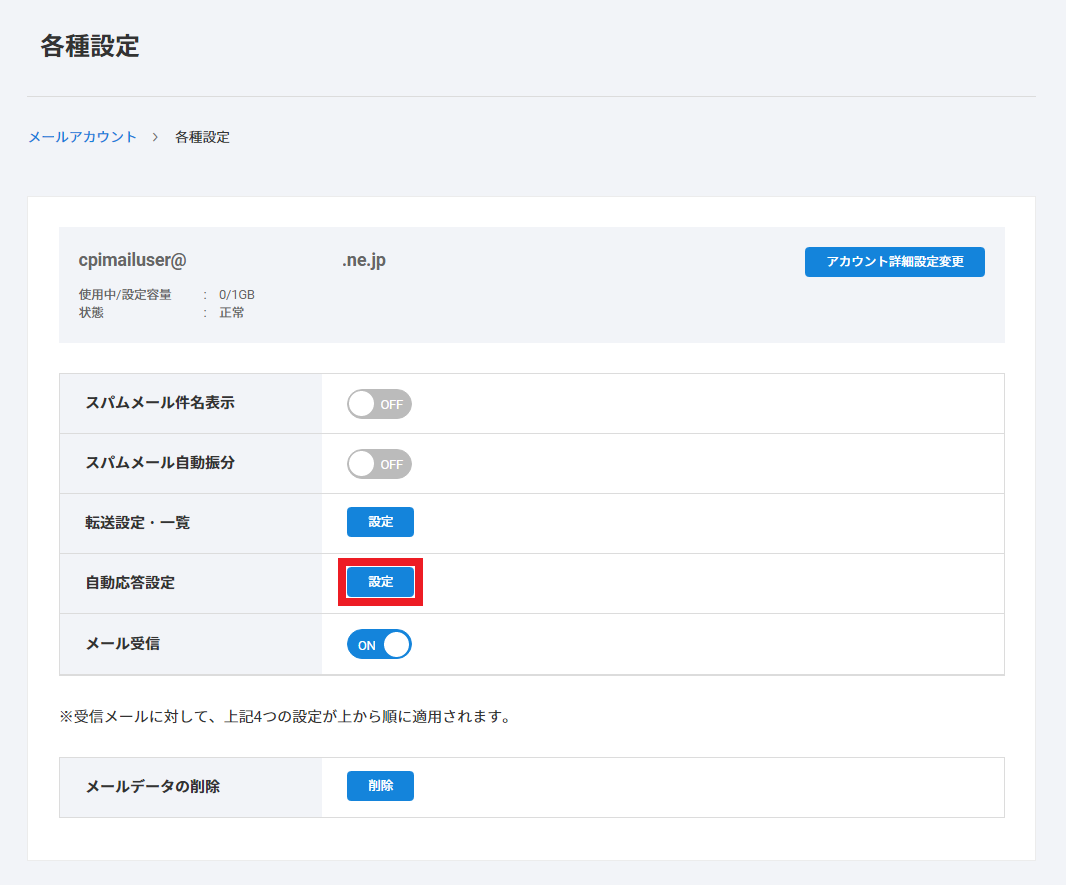The width and height of the screenshot is (1066, 885).
Task: Click the 各種設定 page heading
Action: click(x=90, y=46)
